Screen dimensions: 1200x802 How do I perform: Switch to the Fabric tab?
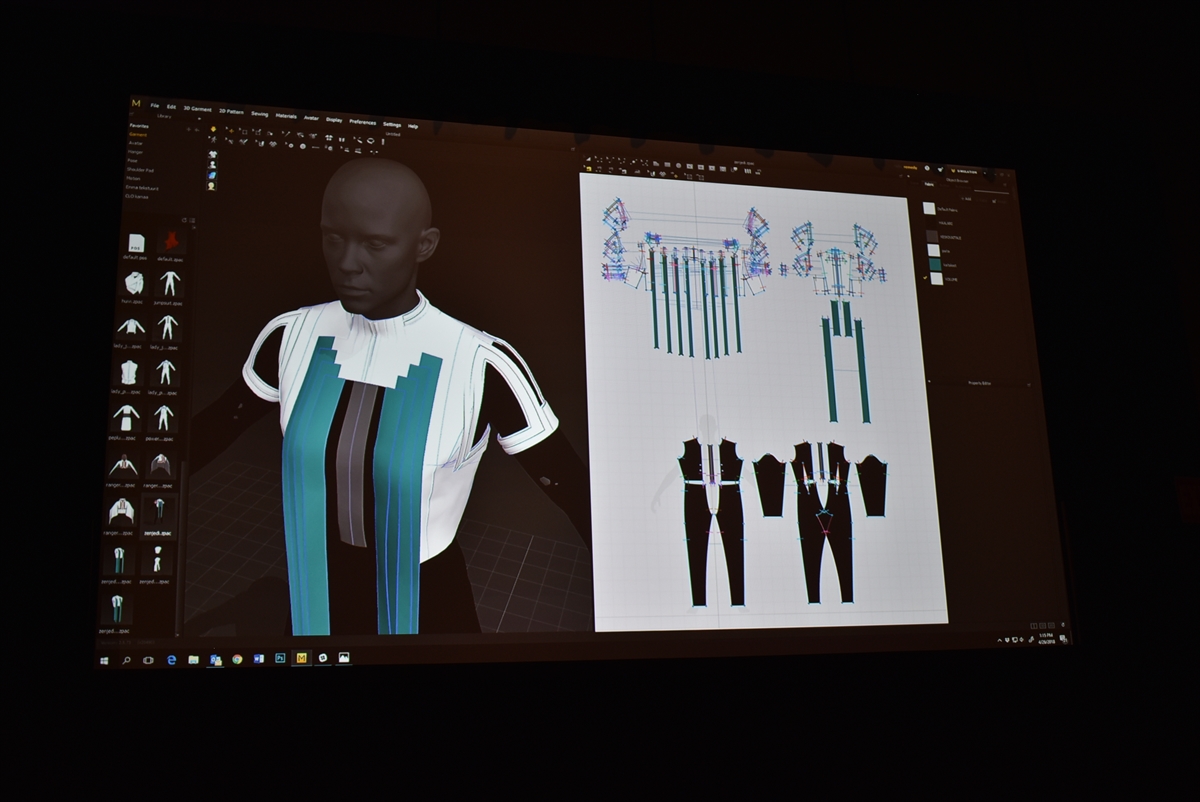pyautogui.click(x=929, y=184)
